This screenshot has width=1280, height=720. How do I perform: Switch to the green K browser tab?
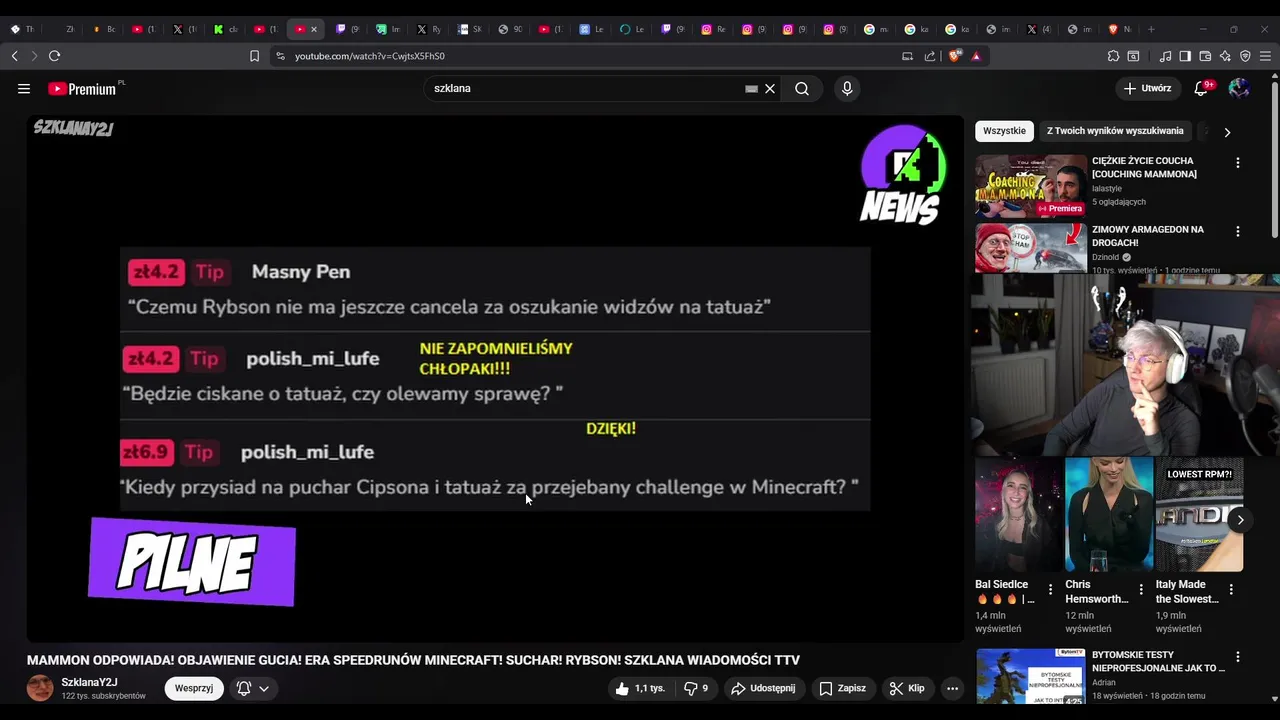(225, 29)
